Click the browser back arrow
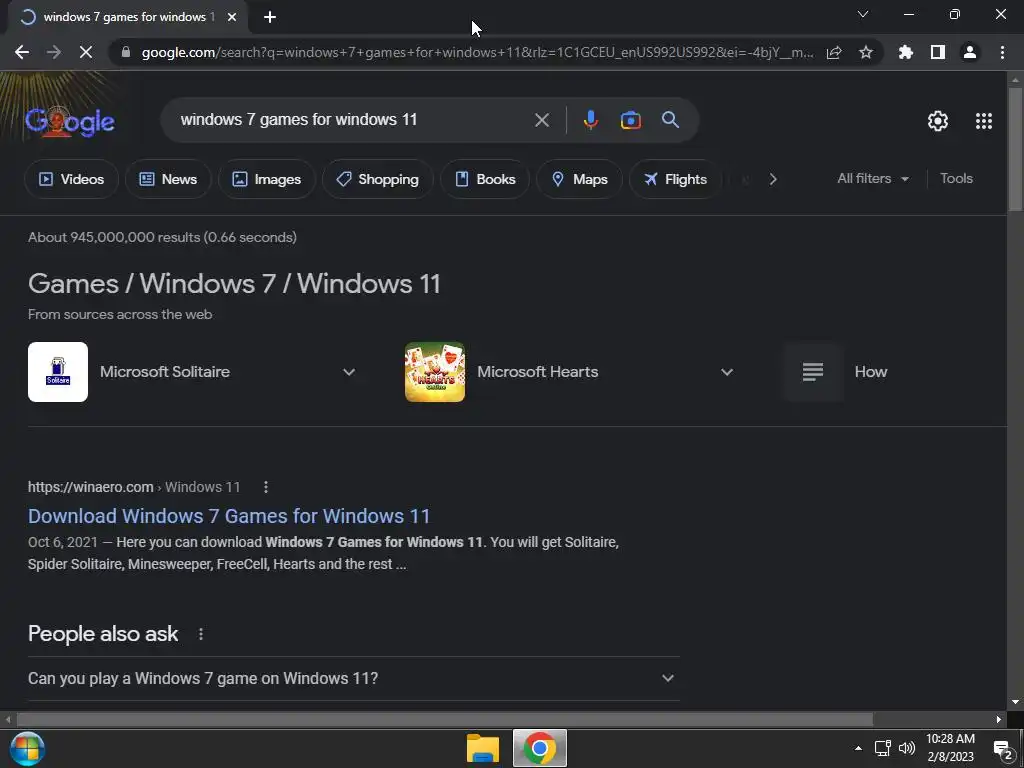 click(x=22, y=52)
